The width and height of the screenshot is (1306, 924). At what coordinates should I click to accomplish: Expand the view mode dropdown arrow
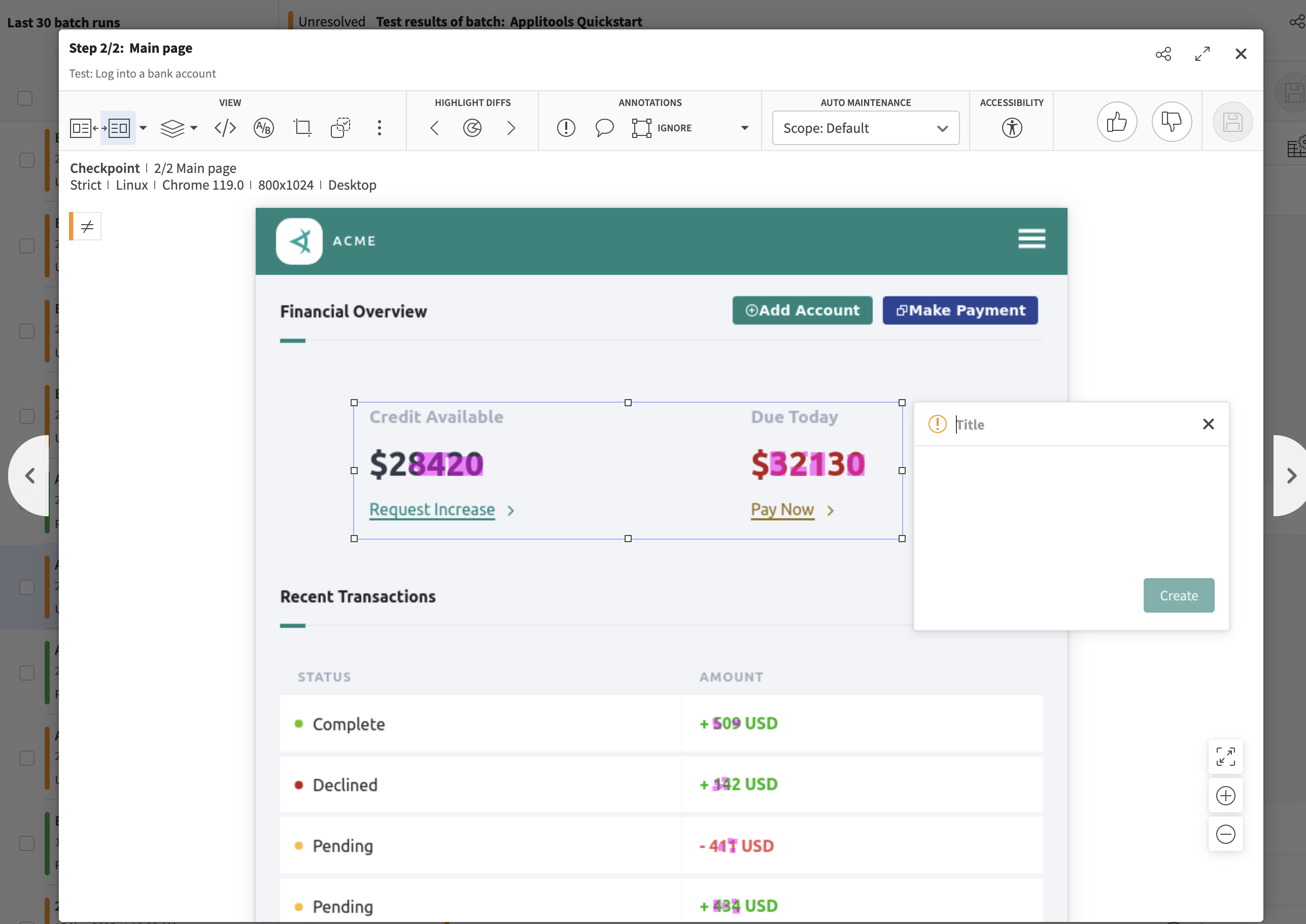[143, 128]
